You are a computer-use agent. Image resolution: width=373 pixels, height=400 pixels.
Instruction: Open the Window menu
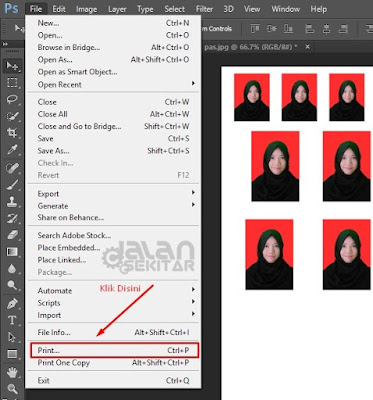point(286,9)
